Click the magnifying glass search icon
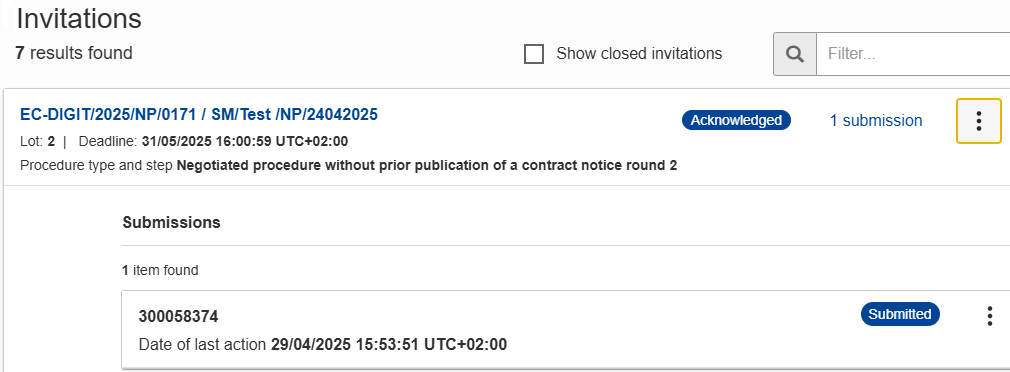1010x372 pixels. (x=795, y=54)
